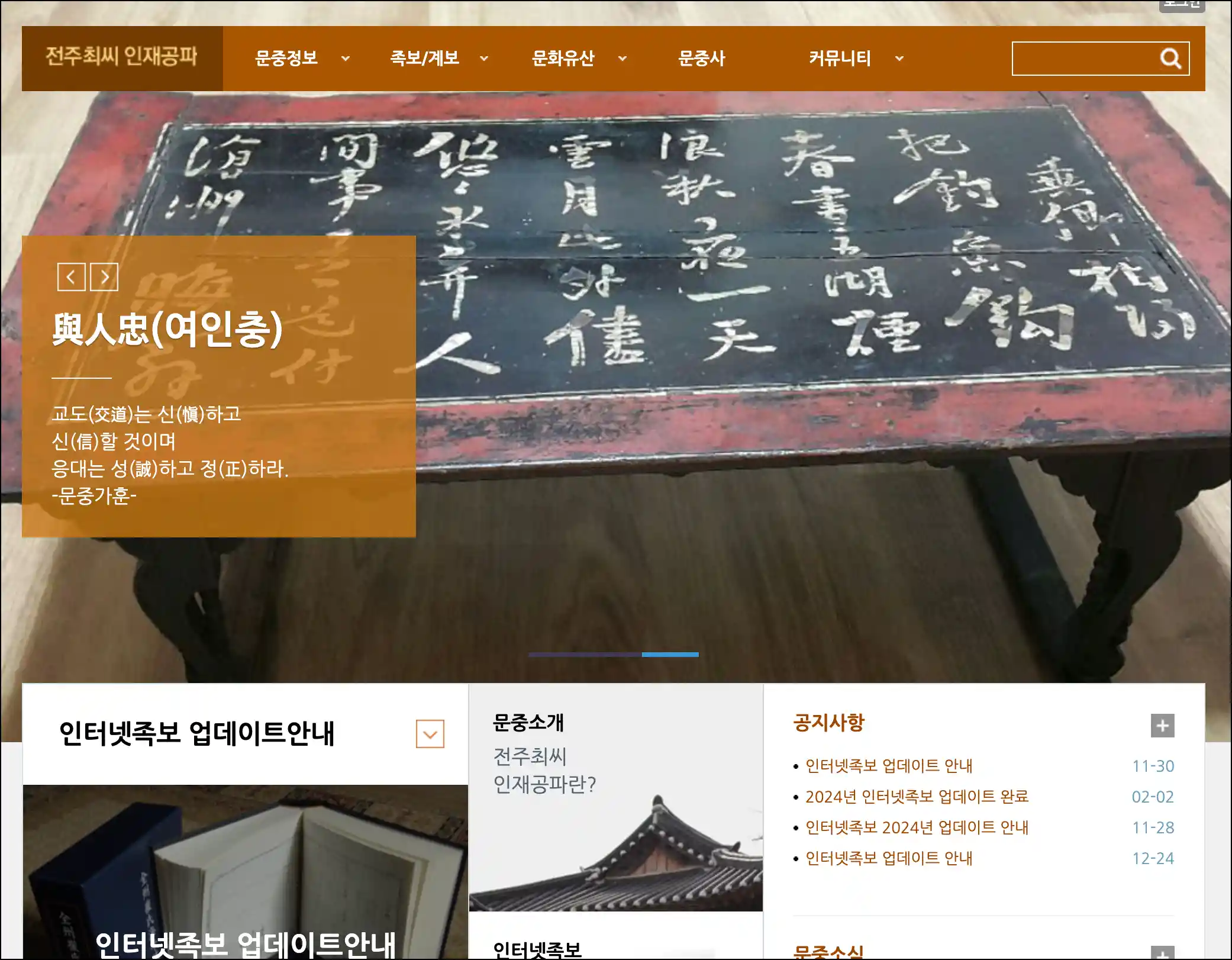This screenshot has height=960, width=1232.
Task: Go to next slide arrow
Action: 104,277
